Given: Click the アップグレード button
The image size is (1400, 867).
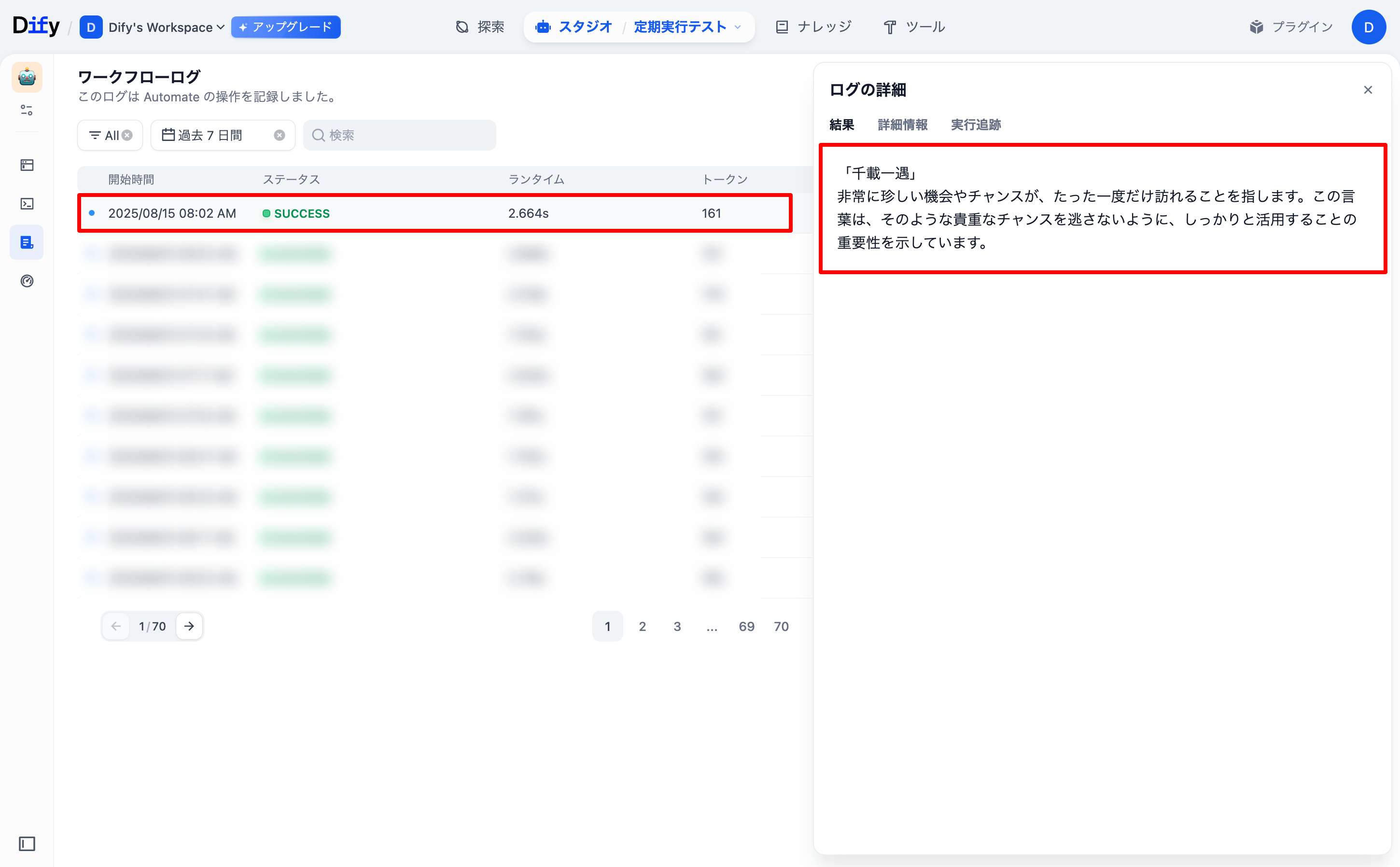Looking at the screenshot, I should coord(285,27).
